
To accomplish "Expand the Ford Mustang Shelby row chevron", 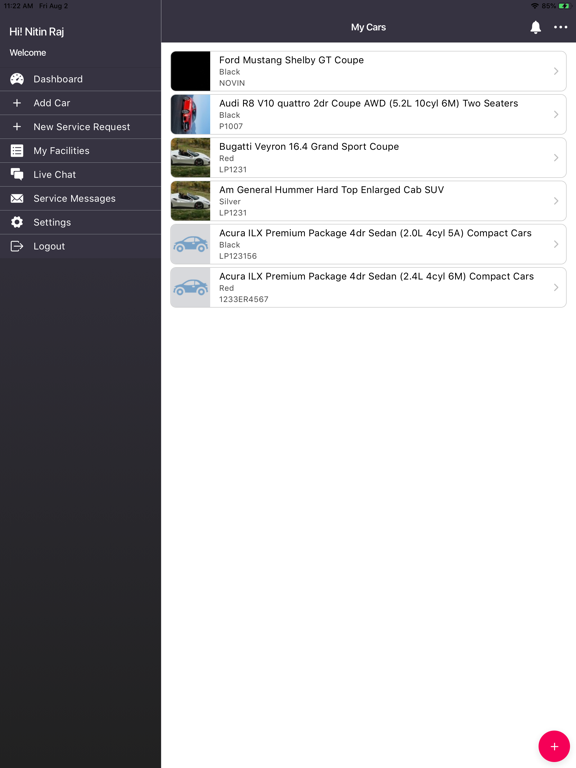I will coord(556,71).
